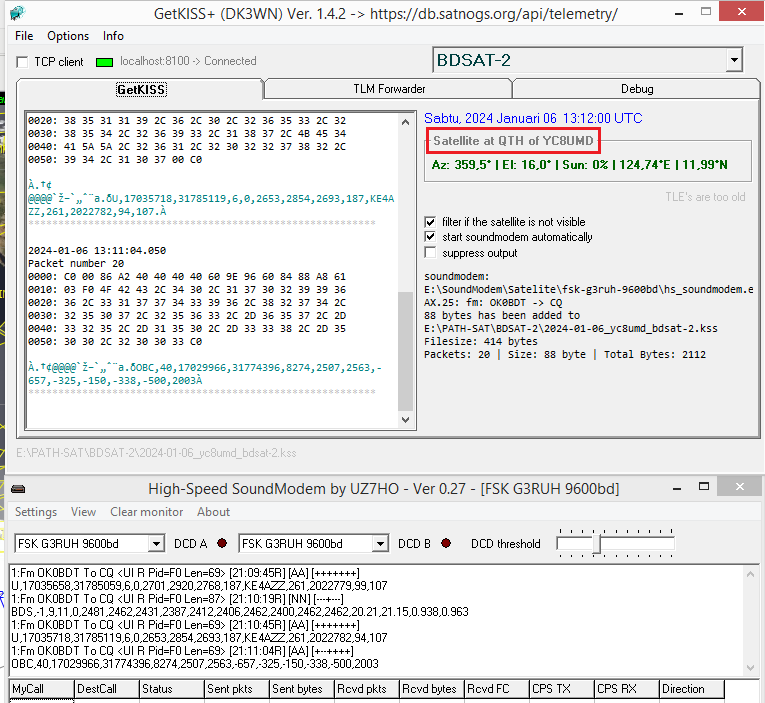Open the BDSAT-2 satellite dropdown
The image size is (765, 703).
(734, 60)
